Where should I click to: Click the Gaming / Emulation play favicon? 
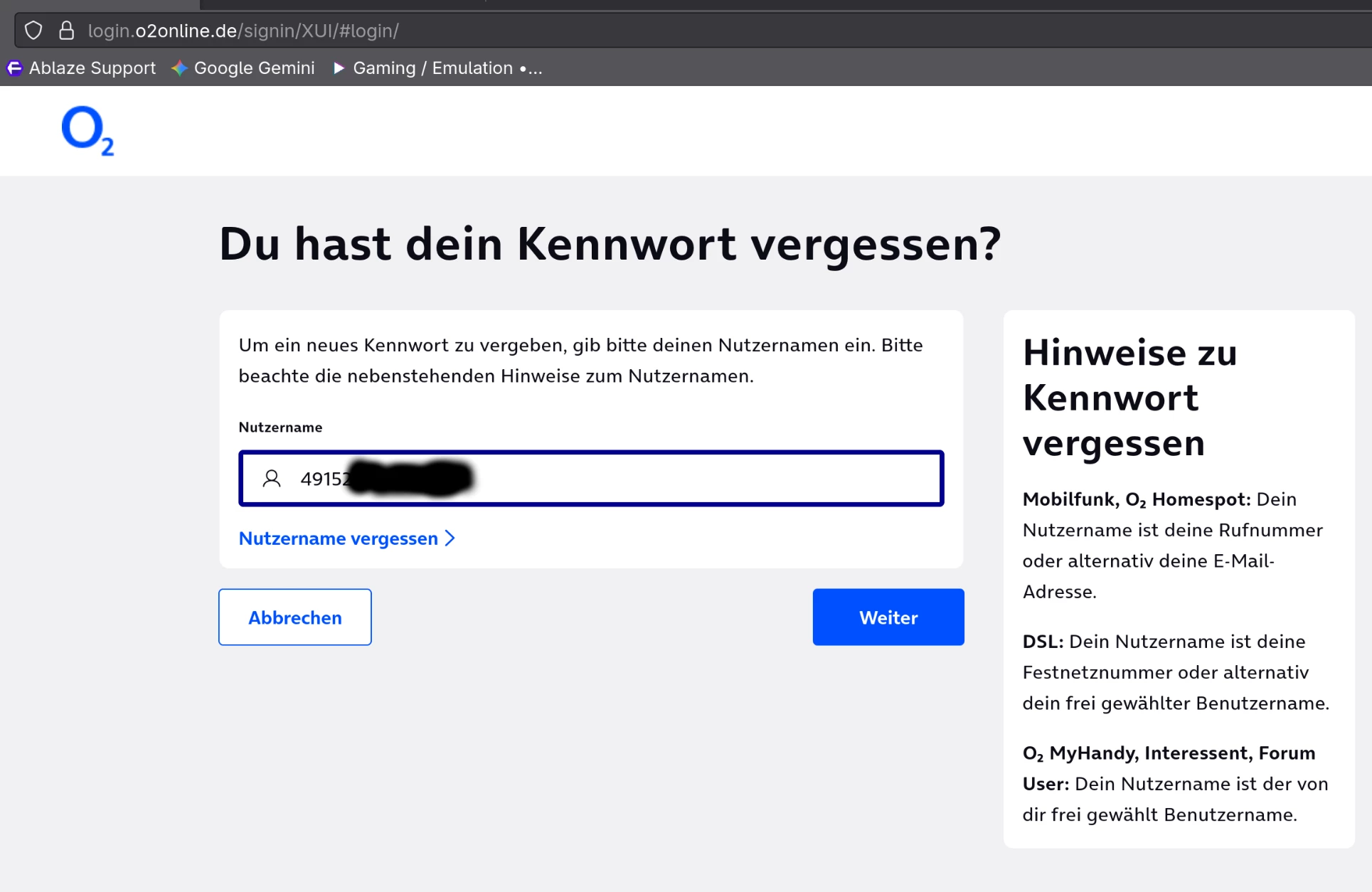pos(339,68)
